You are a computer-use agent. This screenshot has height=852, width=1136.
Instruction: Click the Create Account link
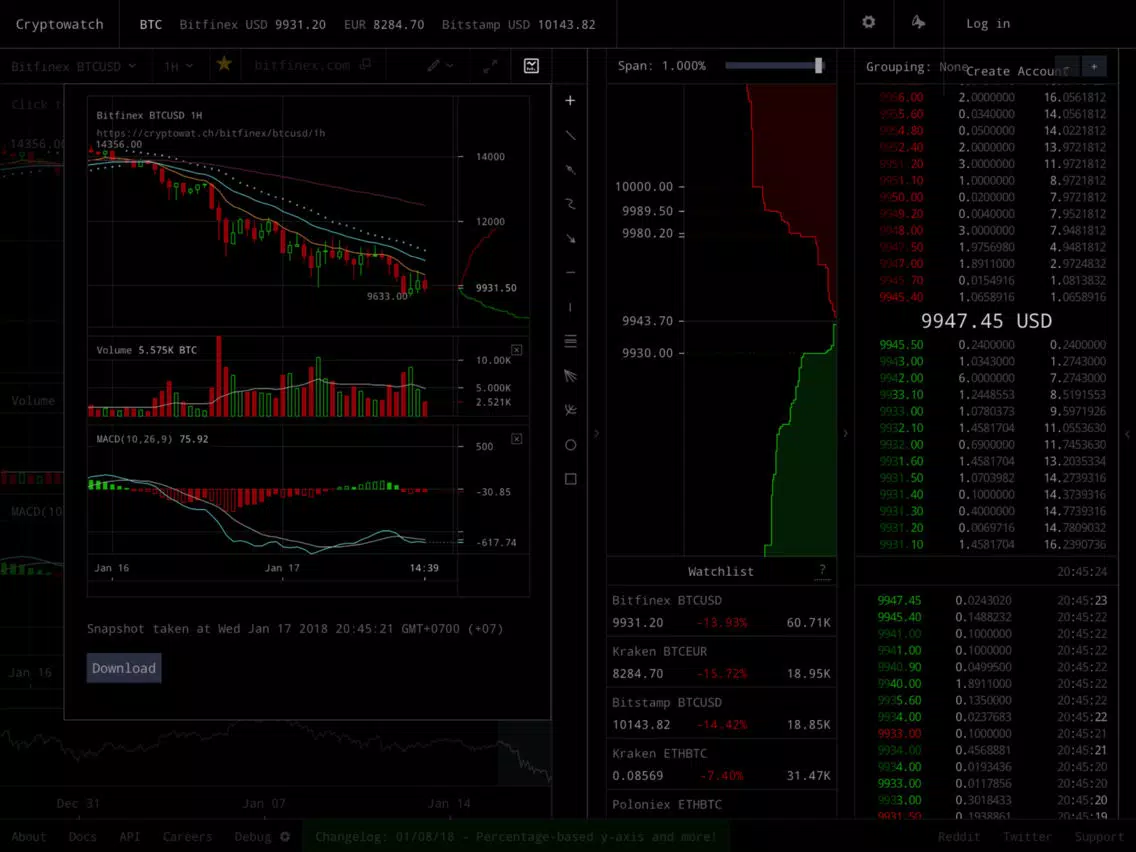1017,71
